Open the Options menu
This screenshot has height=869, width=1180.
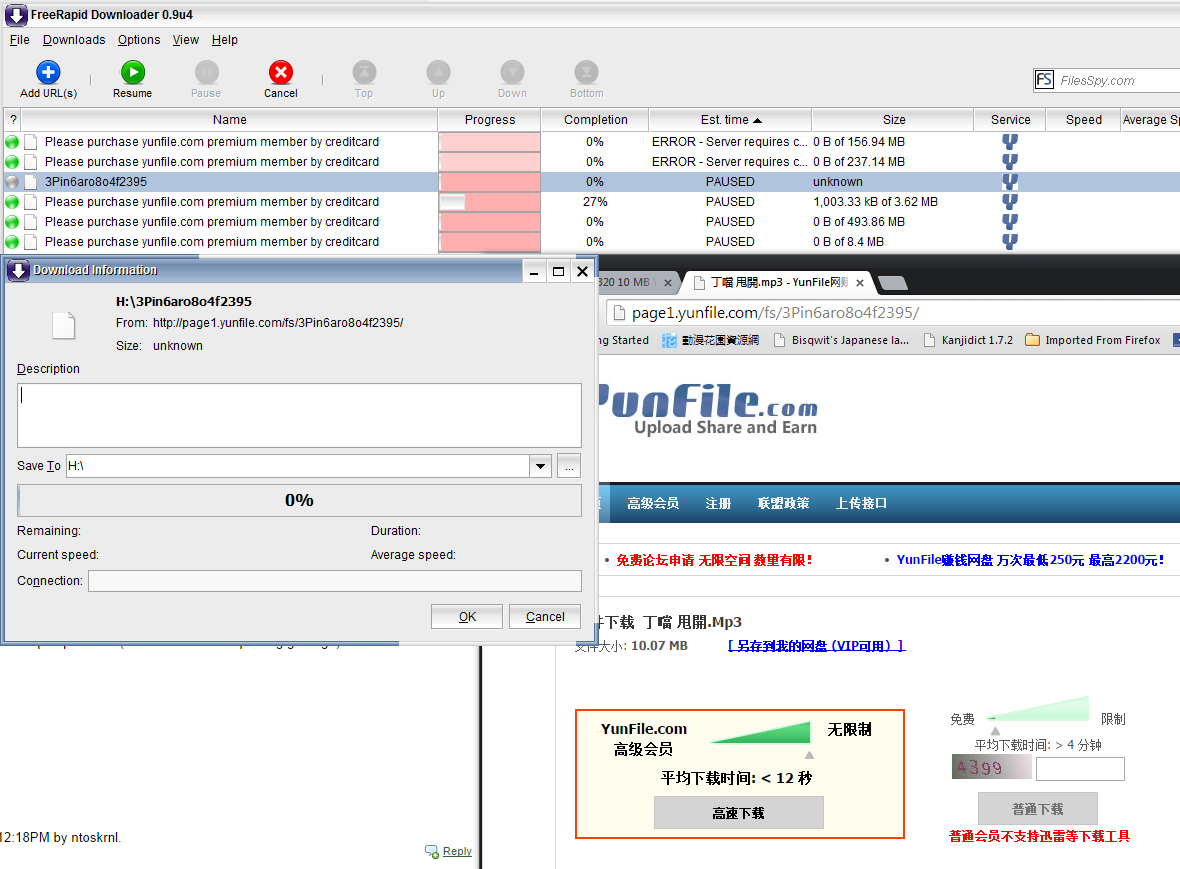pos(139,40)
